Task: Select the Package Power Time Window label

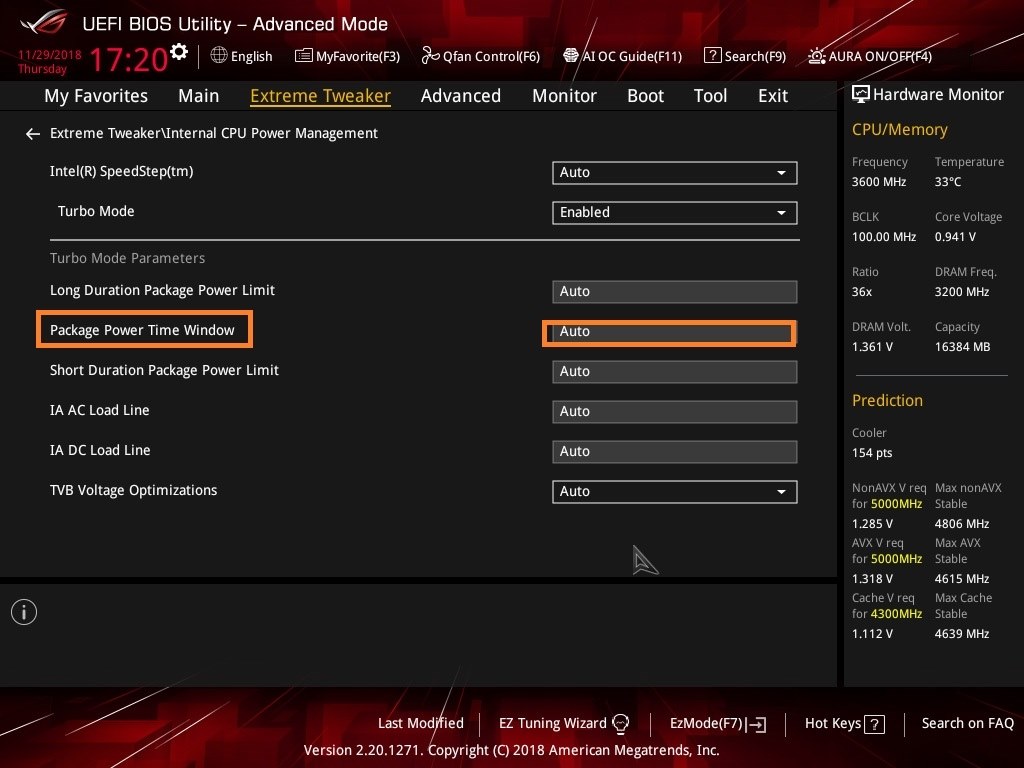Action: click(x=142, y=330)
